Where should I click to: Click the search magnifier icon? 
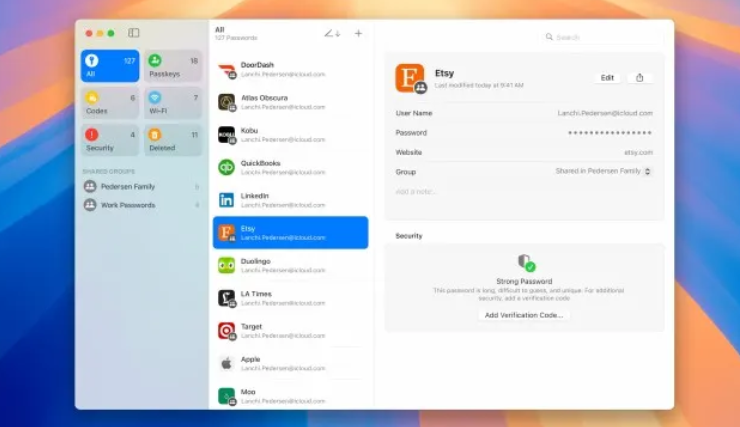tap(549, 37)
